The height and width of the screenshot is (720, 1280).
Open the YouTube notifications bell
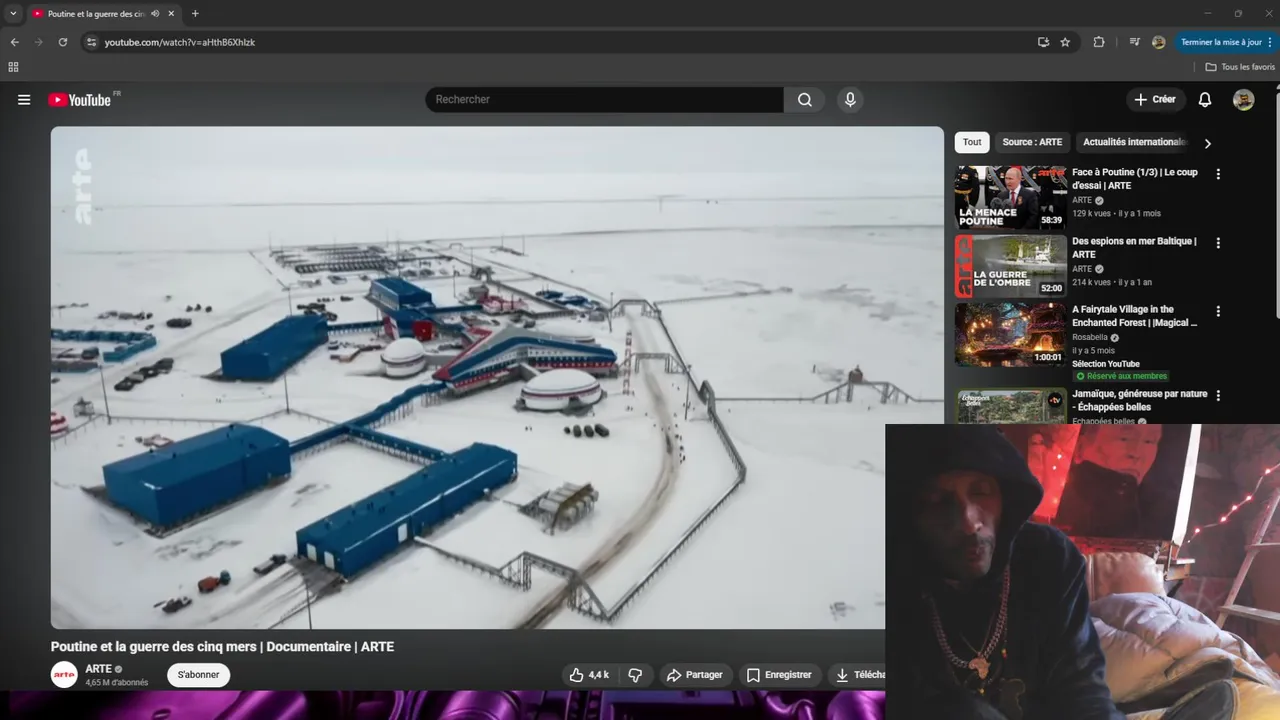pyautogui.click(x=1205, y=100)
